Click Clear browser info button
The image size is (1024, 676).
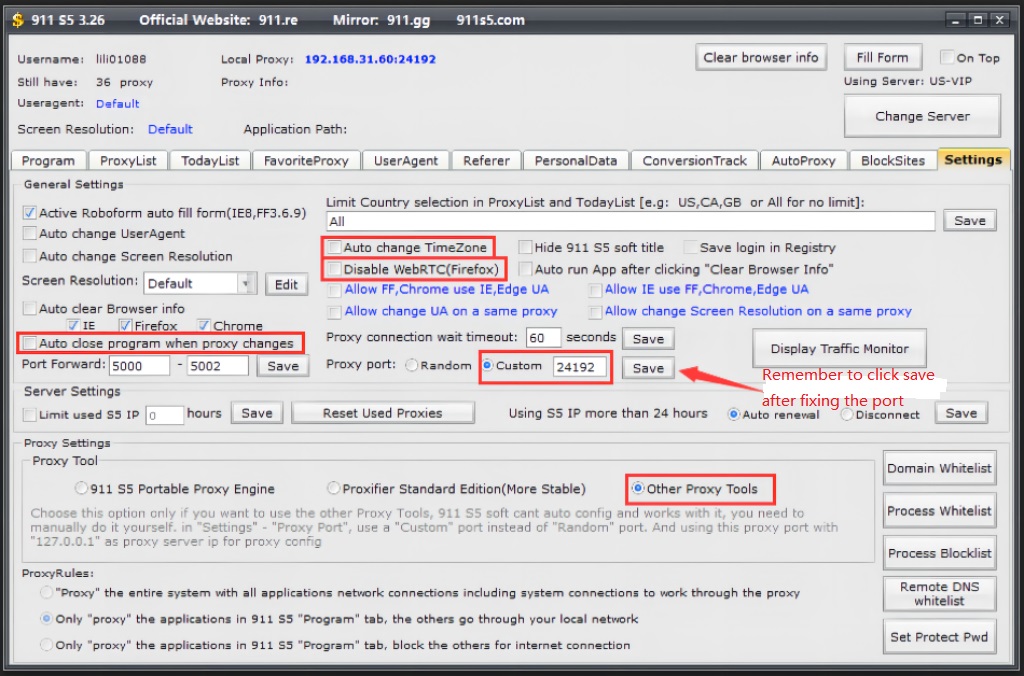click(760, 58)
